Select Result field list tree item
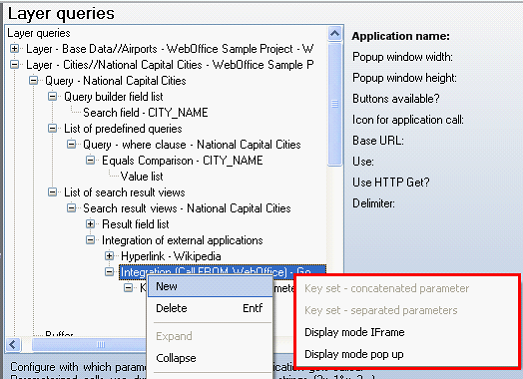Viewport: 523px width, 379px height. (135, 224)
